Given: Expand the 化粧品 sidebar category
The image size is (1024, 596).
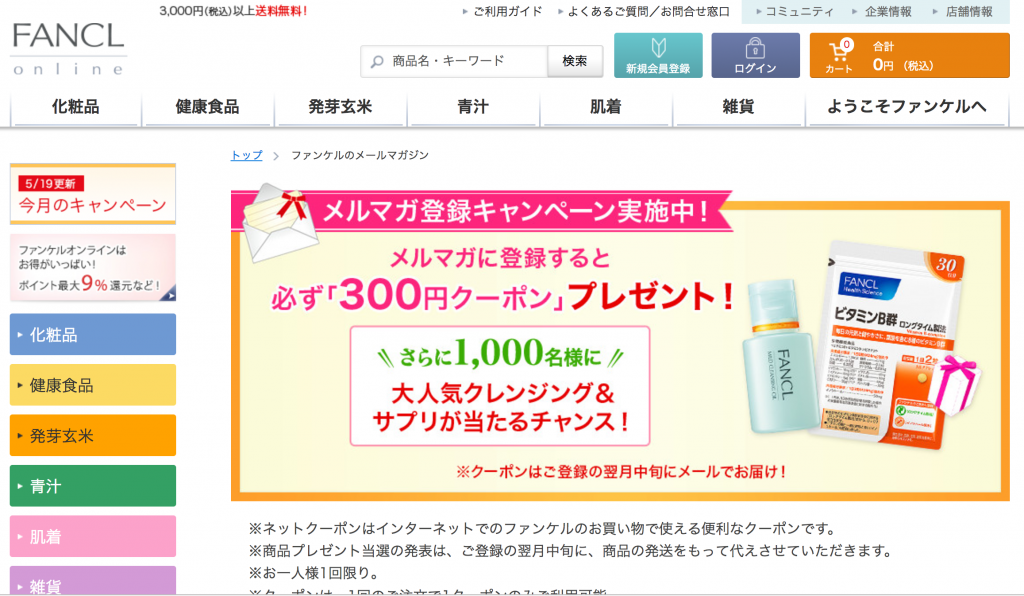Looking at the screenshot, I should click(93, 334).
